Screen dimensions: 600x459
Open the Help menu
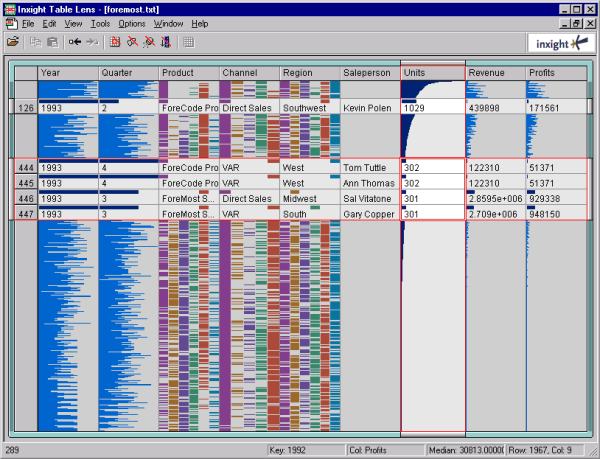click(199, 24)
